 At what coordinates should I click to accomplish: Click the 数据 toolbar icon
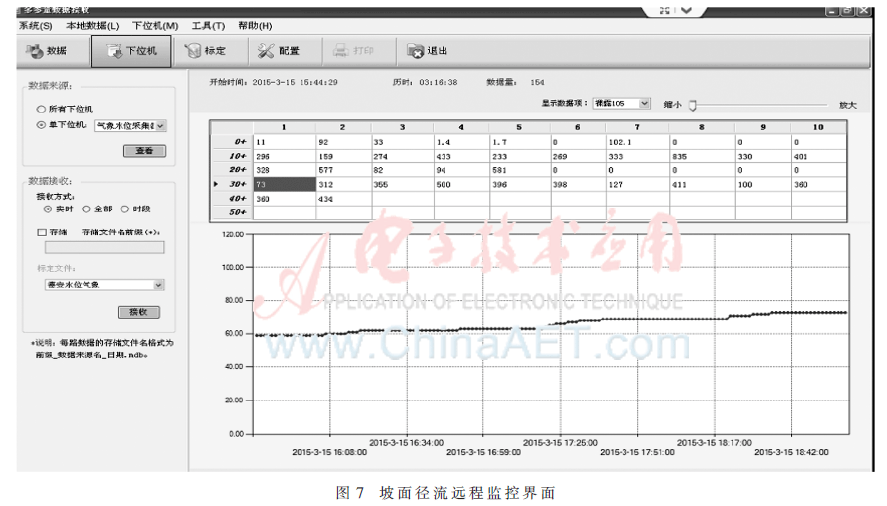[x=35, y=51]
